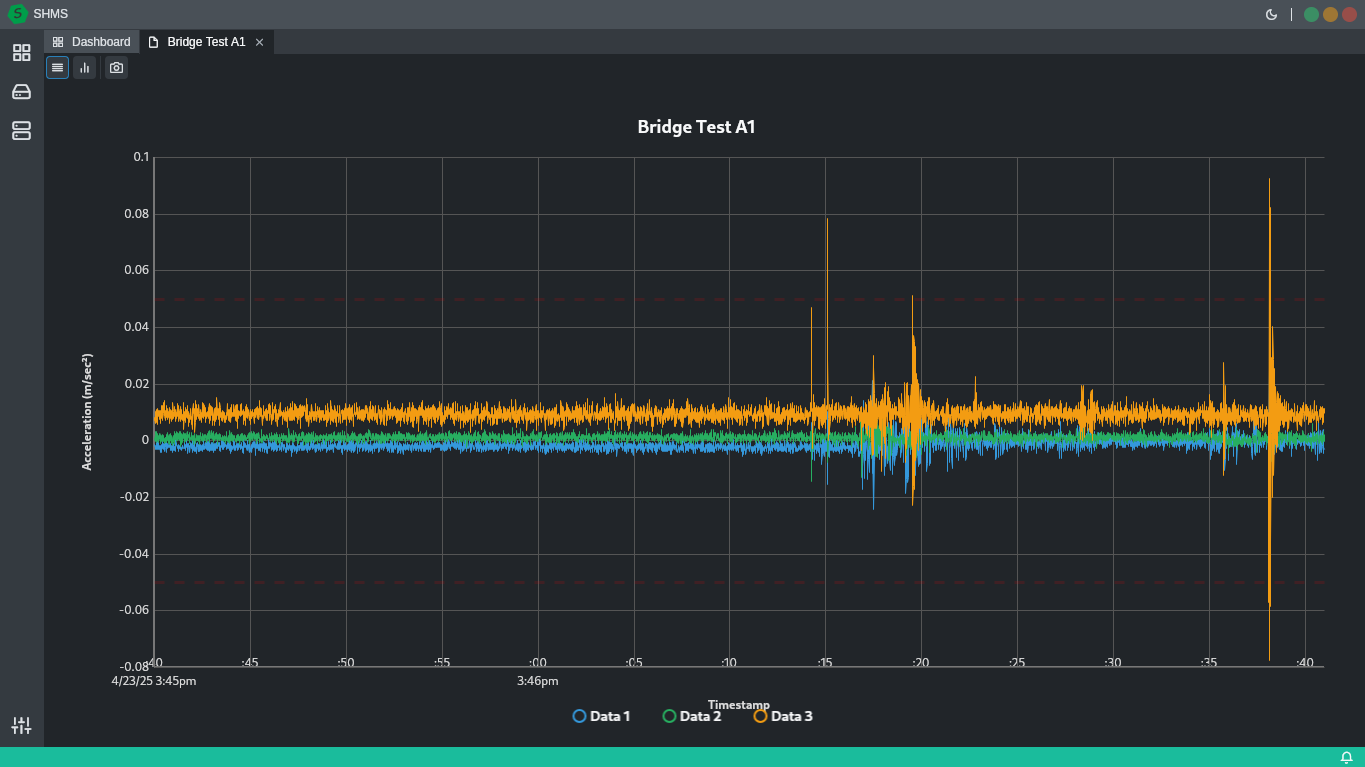
Task: Toggle Data 3 series in legend
Action: pyautogui.click(x=782, y=716)
